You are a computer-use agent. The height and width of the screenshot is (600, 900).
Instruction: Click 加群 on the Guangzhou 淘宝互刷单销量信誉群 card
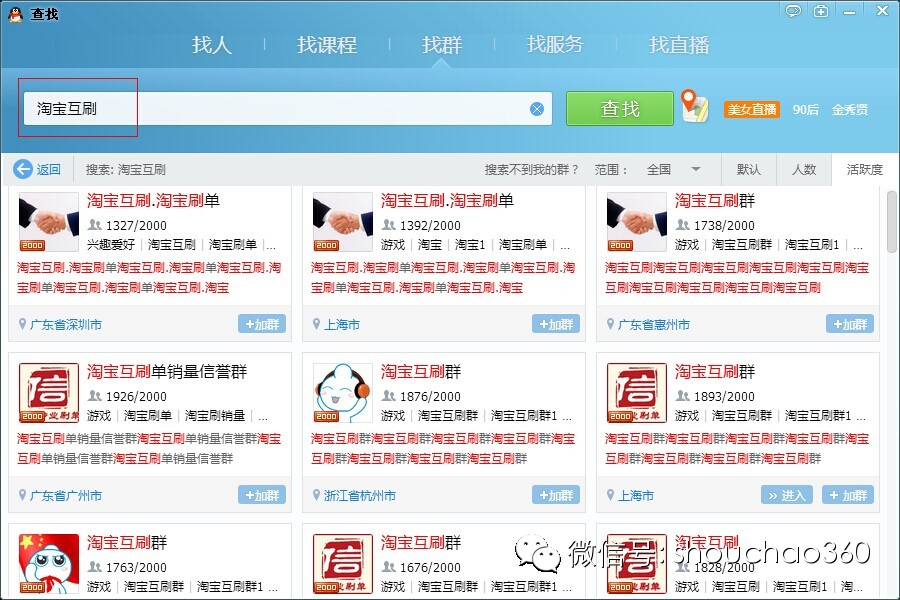(262, 495)
